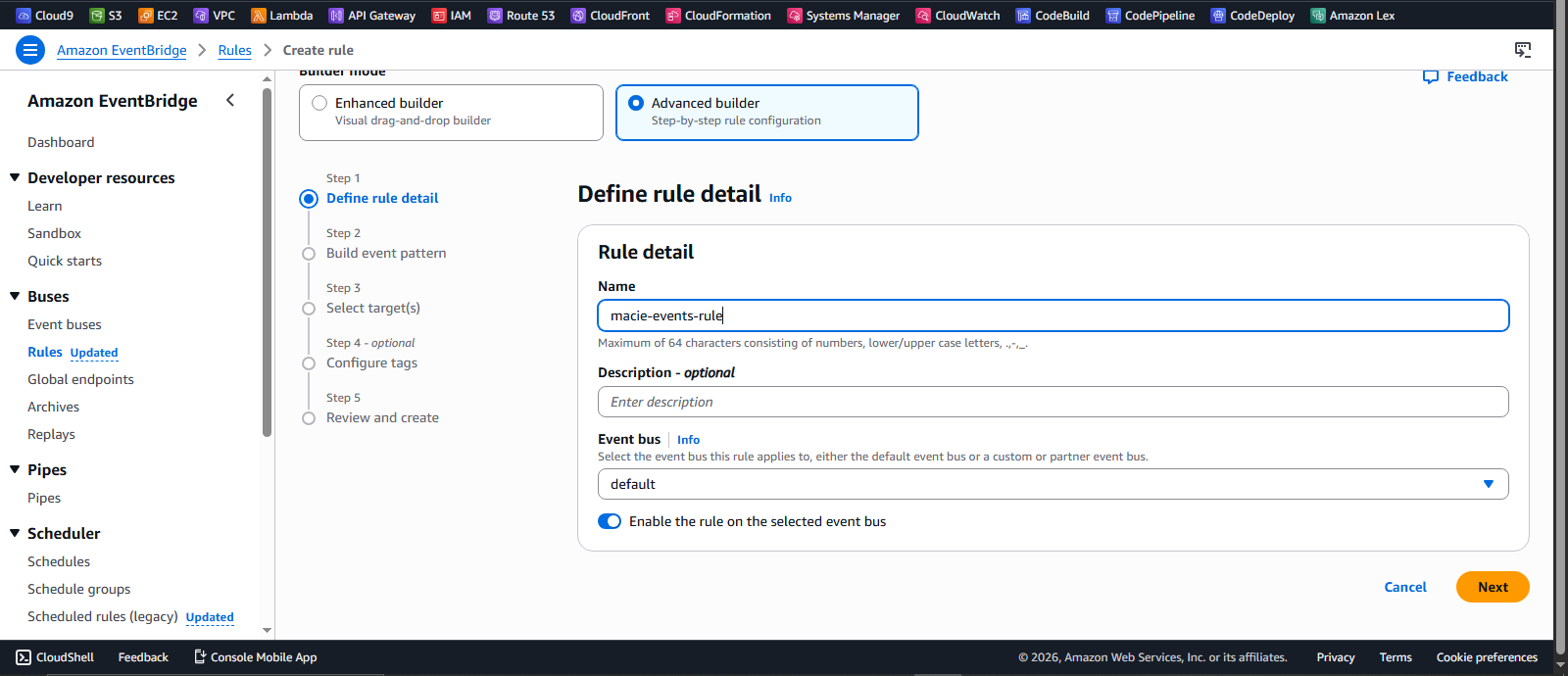The image size is (1568, 676).
Task: Open the Lambda shortcut icon
Action: (x=259, y=15)
